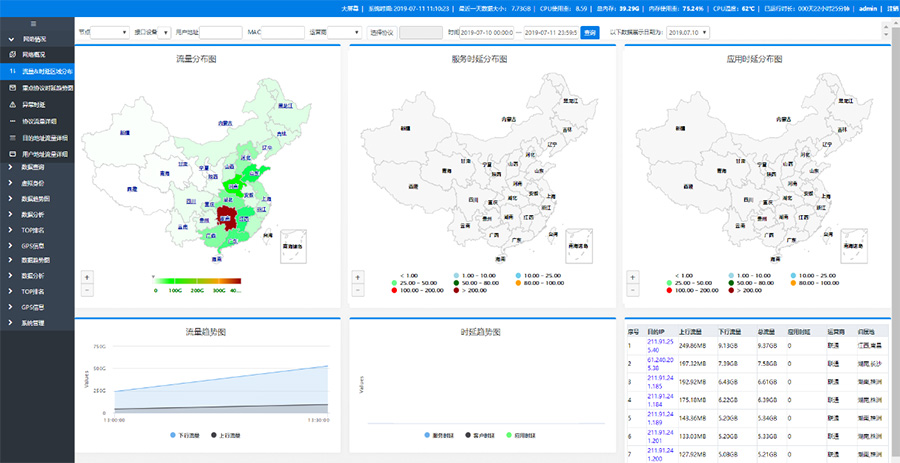This screenshot has width=900, height=463.
Task: Select 目的地域流量详细 in the sidebar menu
Action: tap(45, 137)
